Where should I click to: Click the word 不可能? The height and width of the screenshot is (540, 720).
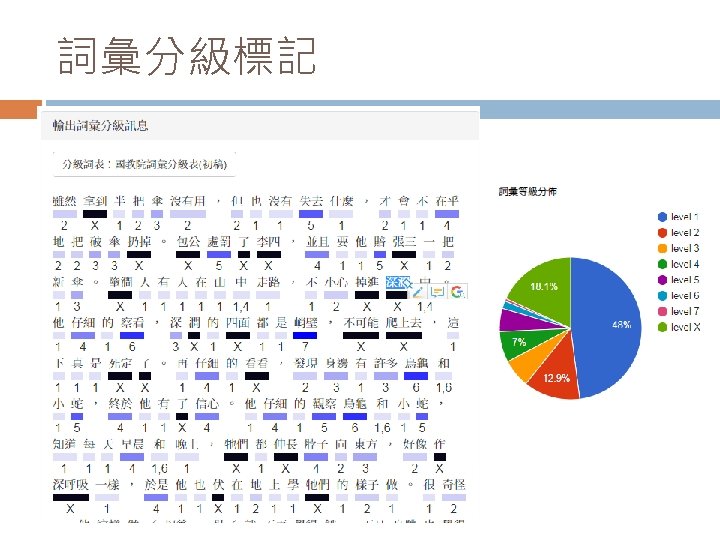361,322
